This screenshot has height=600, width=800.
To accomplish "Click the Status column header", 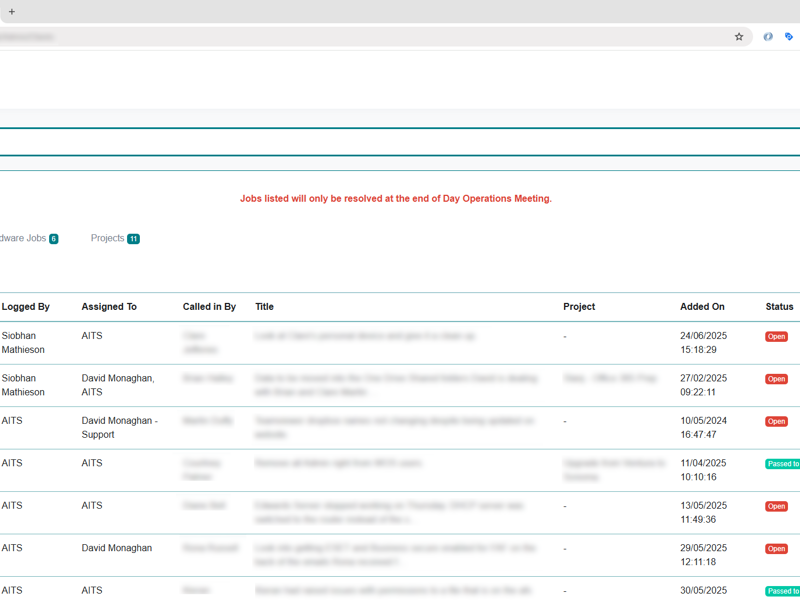I will coord(778,306).
